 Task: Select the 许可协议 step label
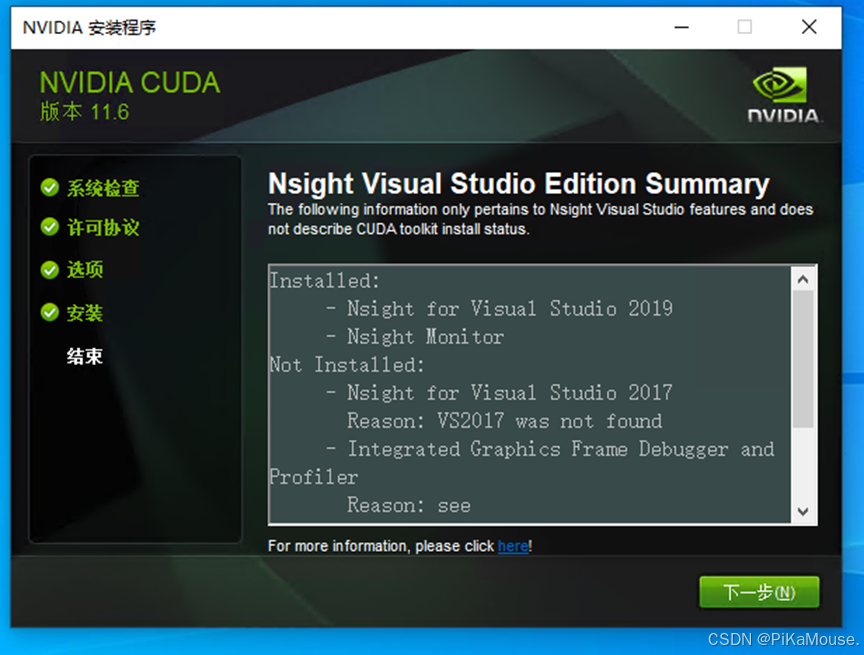tap(103, 227)
